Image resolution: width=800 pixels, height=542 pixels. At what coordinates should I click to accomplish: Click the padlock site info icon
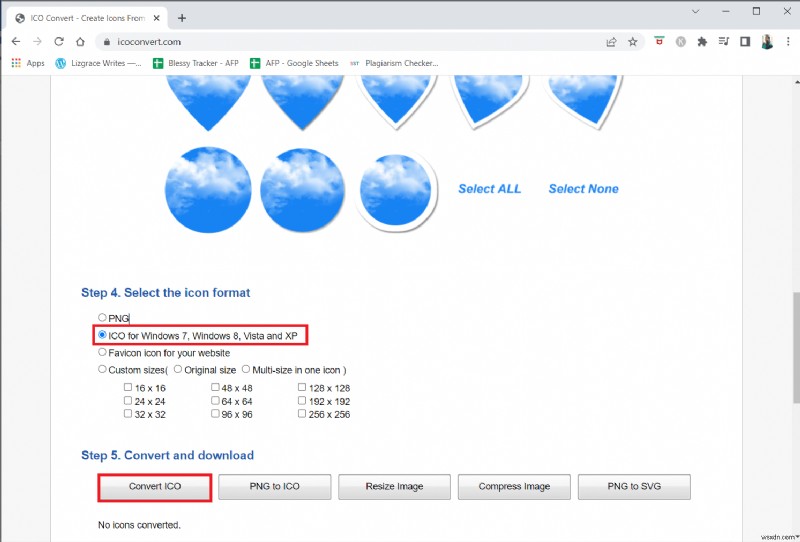[x=107, y=42]
